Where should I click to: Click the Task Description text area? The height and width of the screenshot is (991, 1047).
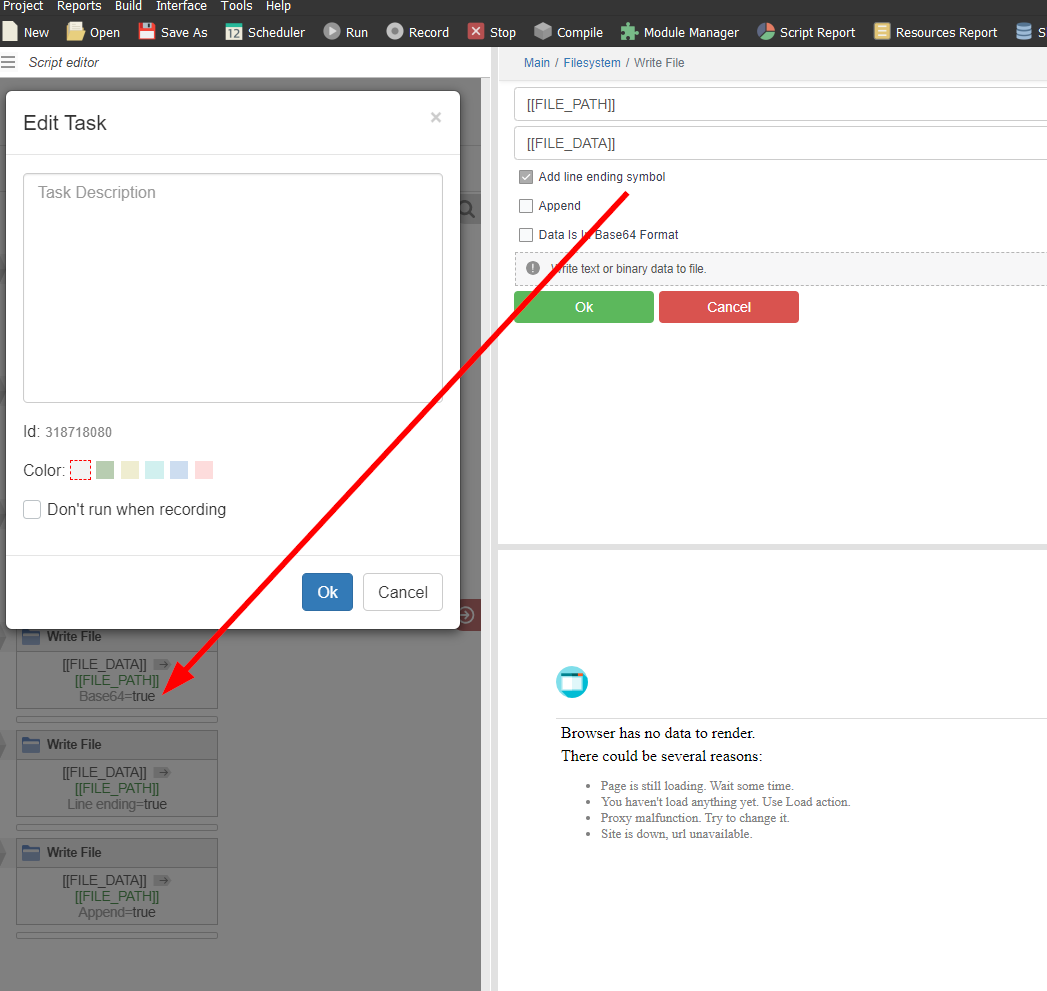pos(233,288)
